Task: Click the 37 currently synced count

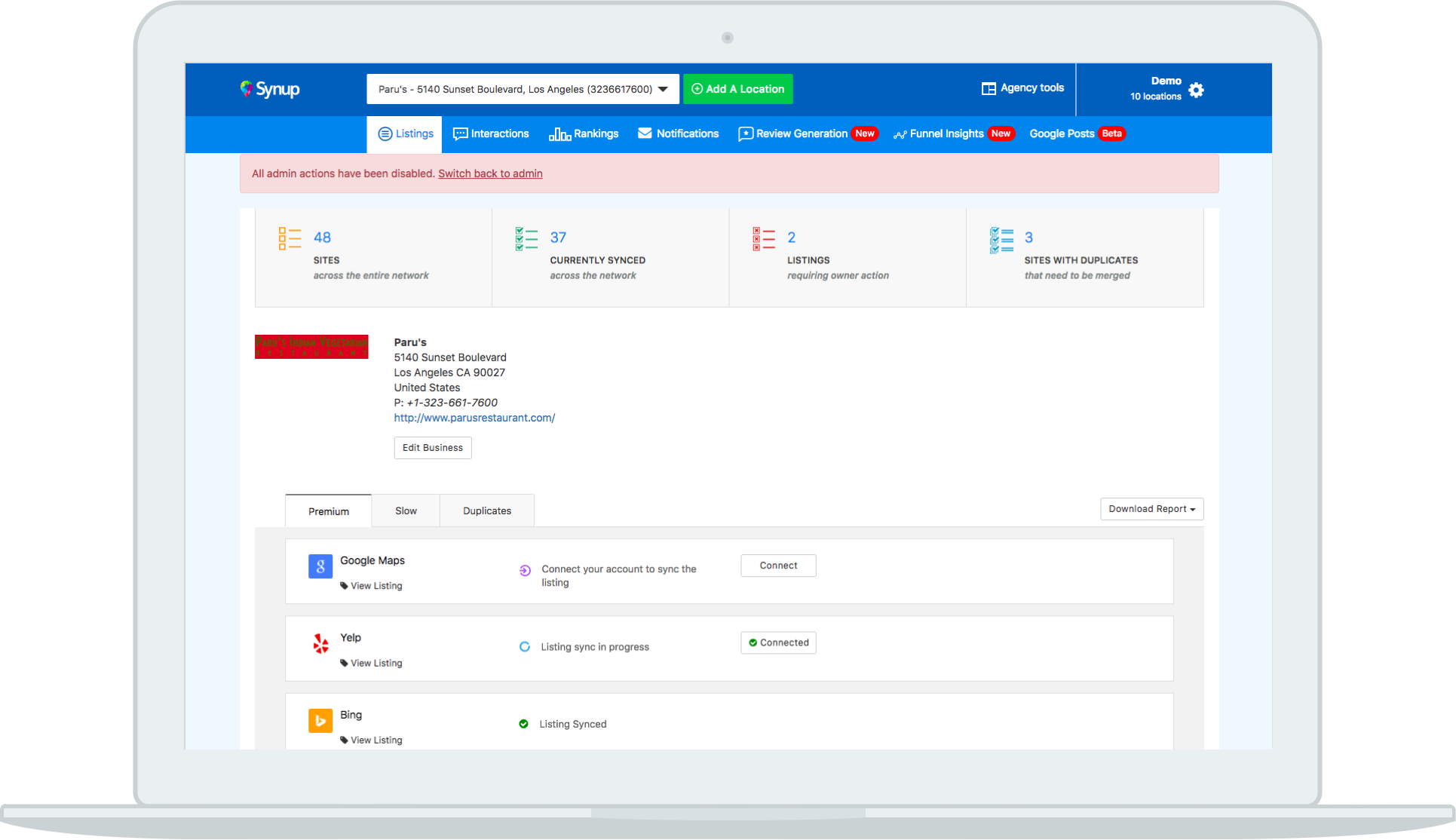Action: (558, 238)
